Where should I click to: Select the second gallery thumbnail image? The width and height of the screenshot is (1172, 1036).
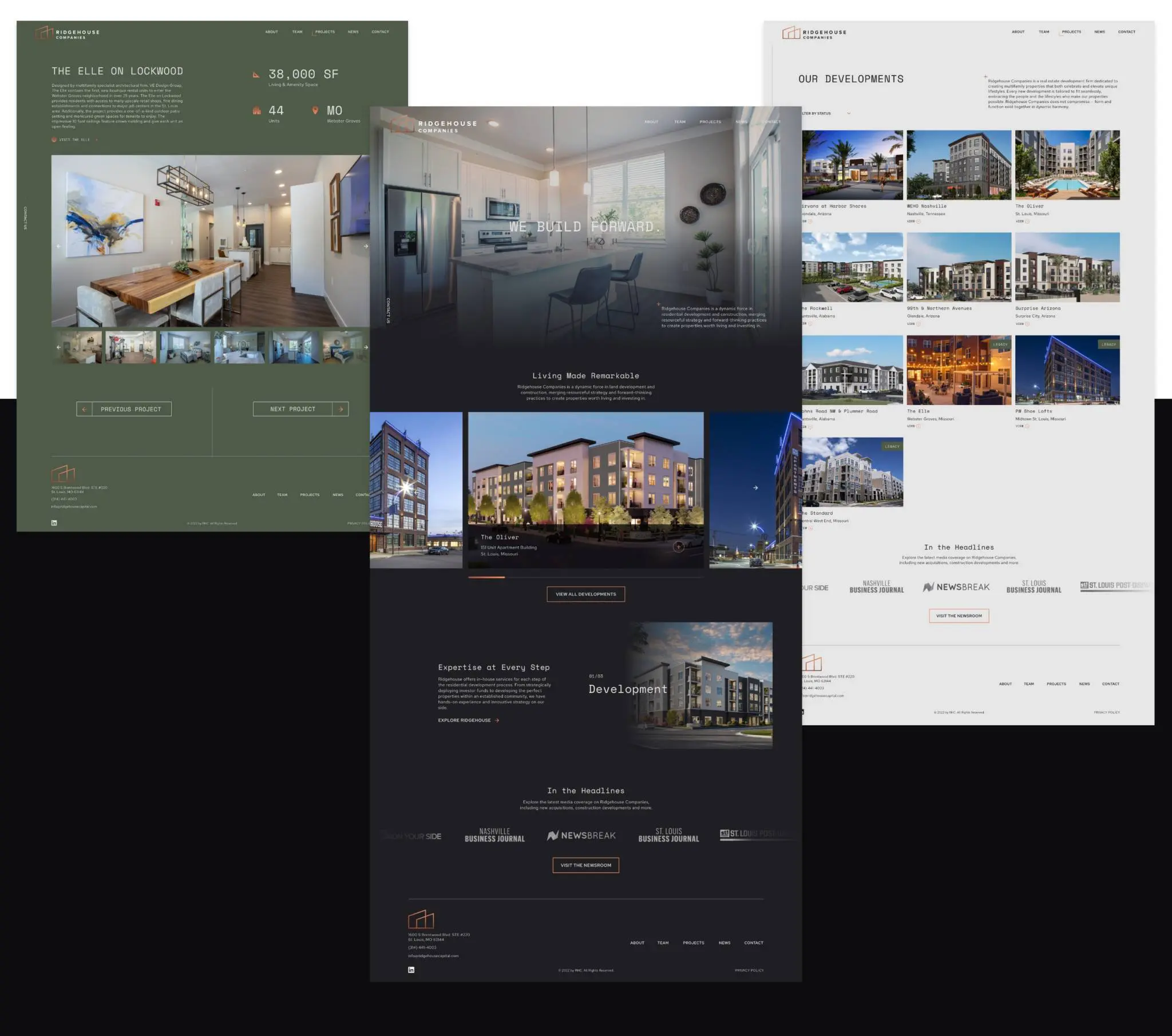tap(130, 347)
